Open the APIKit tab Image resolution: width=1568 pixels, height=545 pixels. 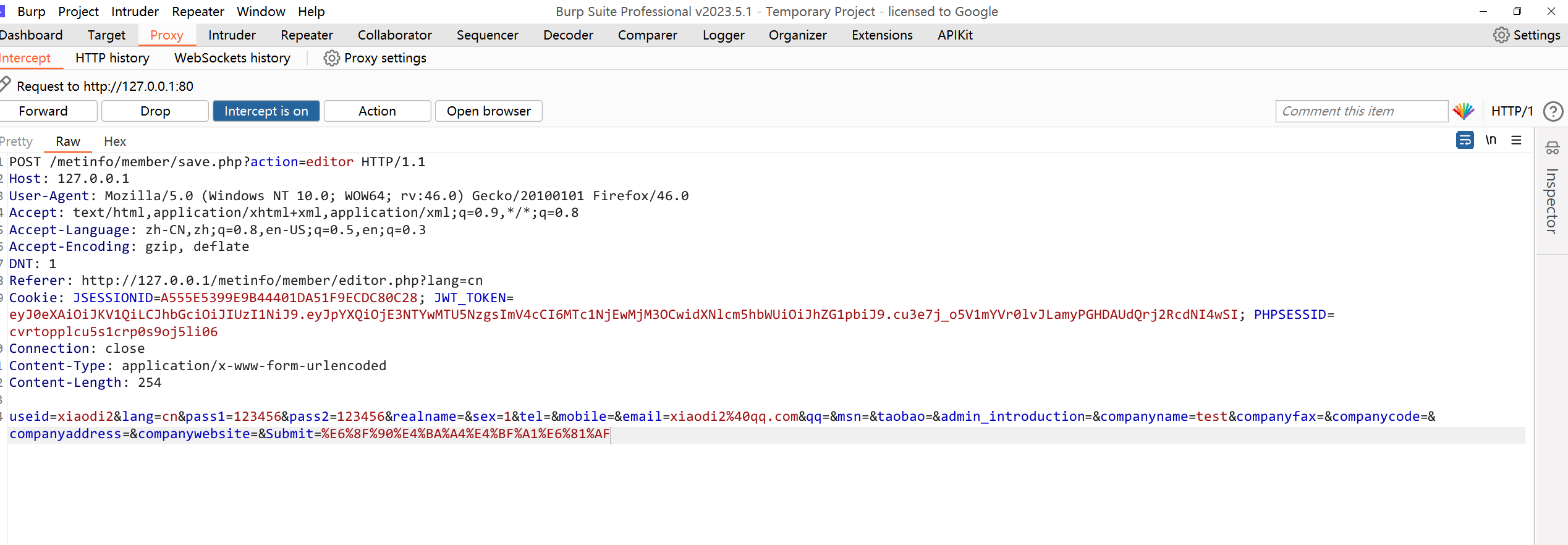click(x=955, y=35)
